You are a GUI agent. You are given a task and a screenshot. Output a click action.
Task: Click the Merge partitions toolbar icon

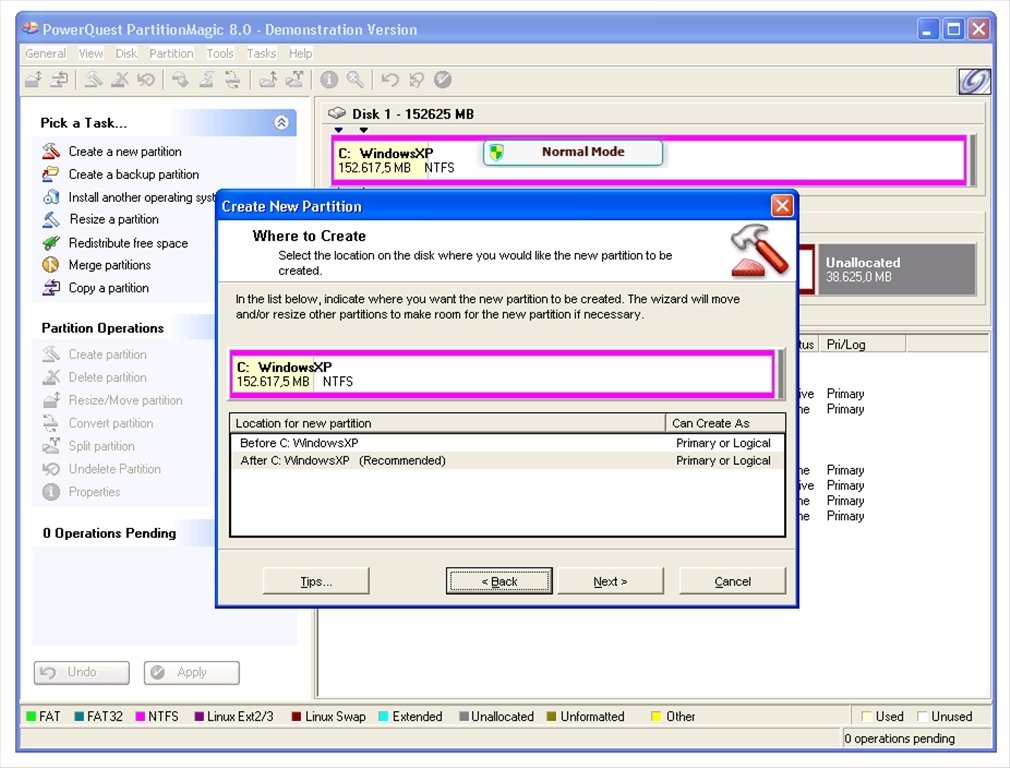click(x=268, y=80)
